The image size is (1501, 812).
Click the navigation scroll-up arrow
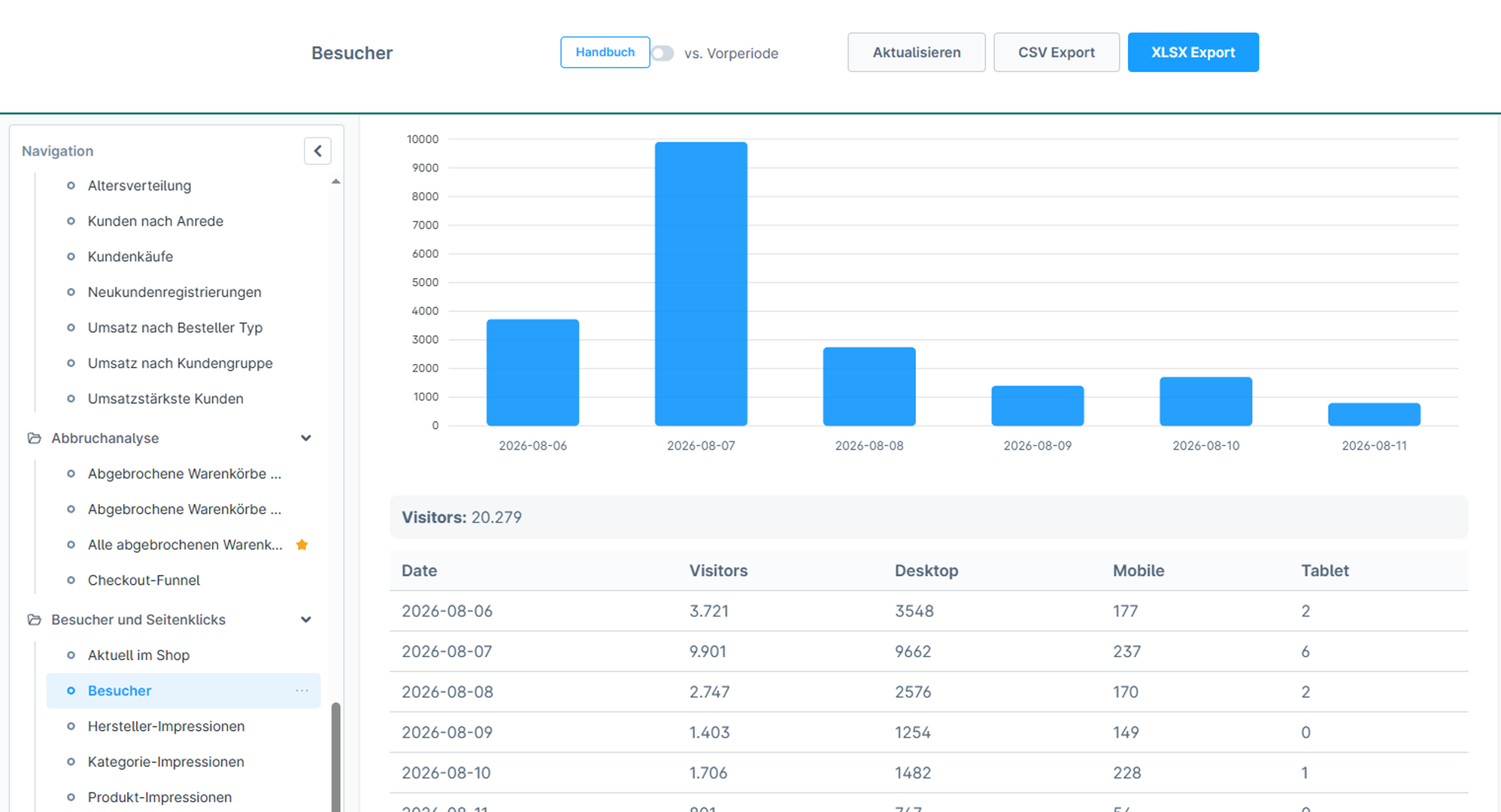pyautogui.click(x=336, y=181)
